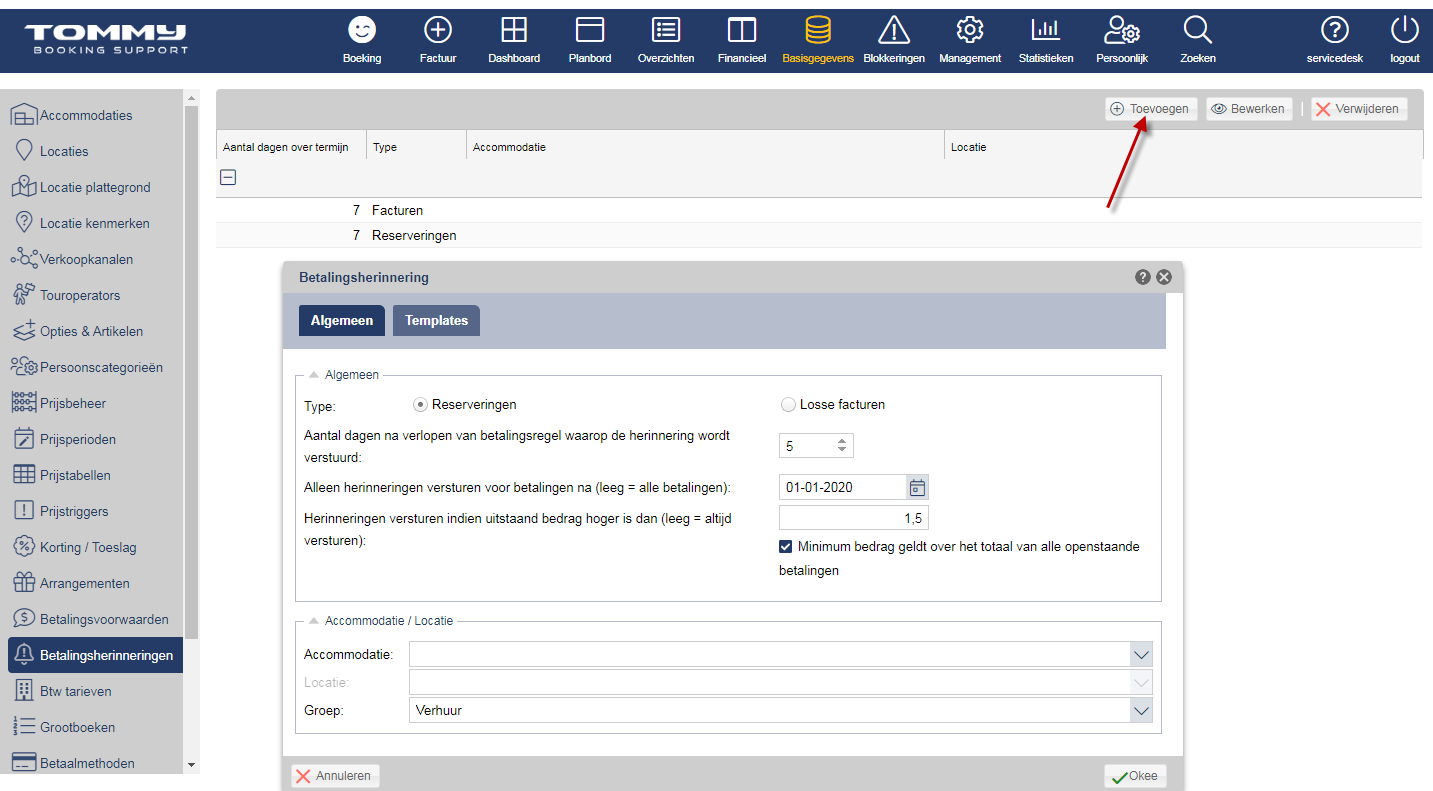
Task: Switch to the Algemeen tab
Action: click(x=342, y=320)
